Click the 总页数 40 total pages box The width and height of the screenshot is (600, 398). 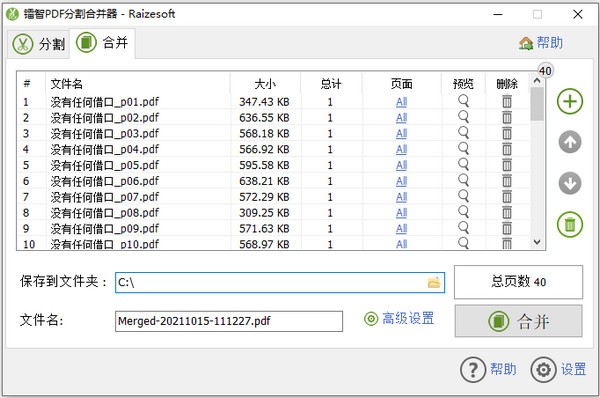[x=518, y=282]
